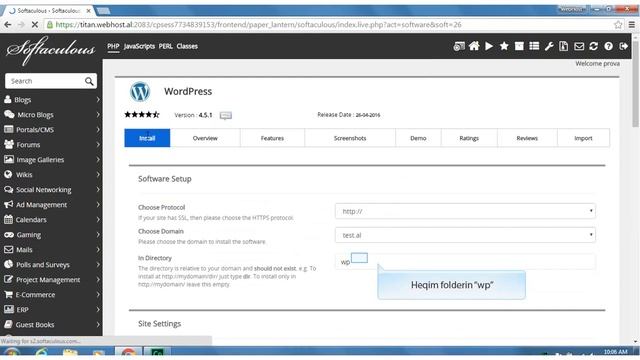Viewport: 640px width, 360px height.
Task: Click the search magnifier icon
Action: (x=89, y=81)
